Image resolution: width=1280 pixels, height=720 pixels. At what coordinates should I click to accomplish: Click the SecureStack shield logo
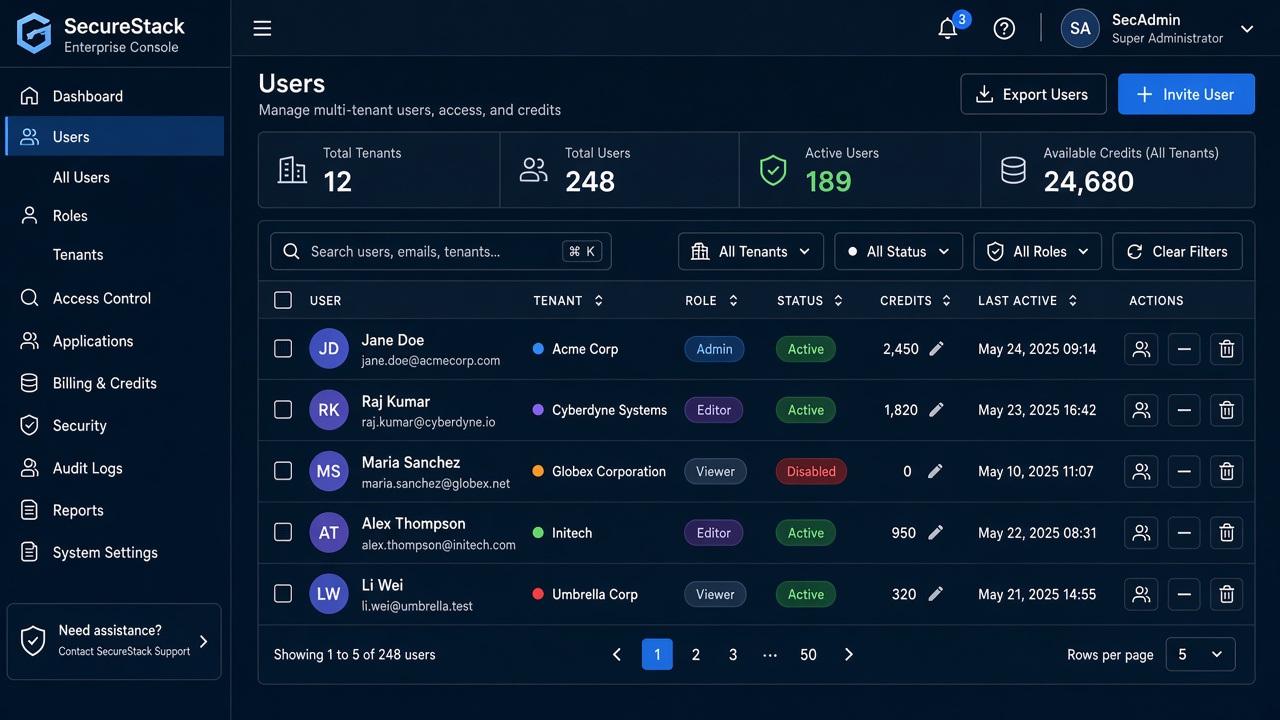click(x=34, y=33)
